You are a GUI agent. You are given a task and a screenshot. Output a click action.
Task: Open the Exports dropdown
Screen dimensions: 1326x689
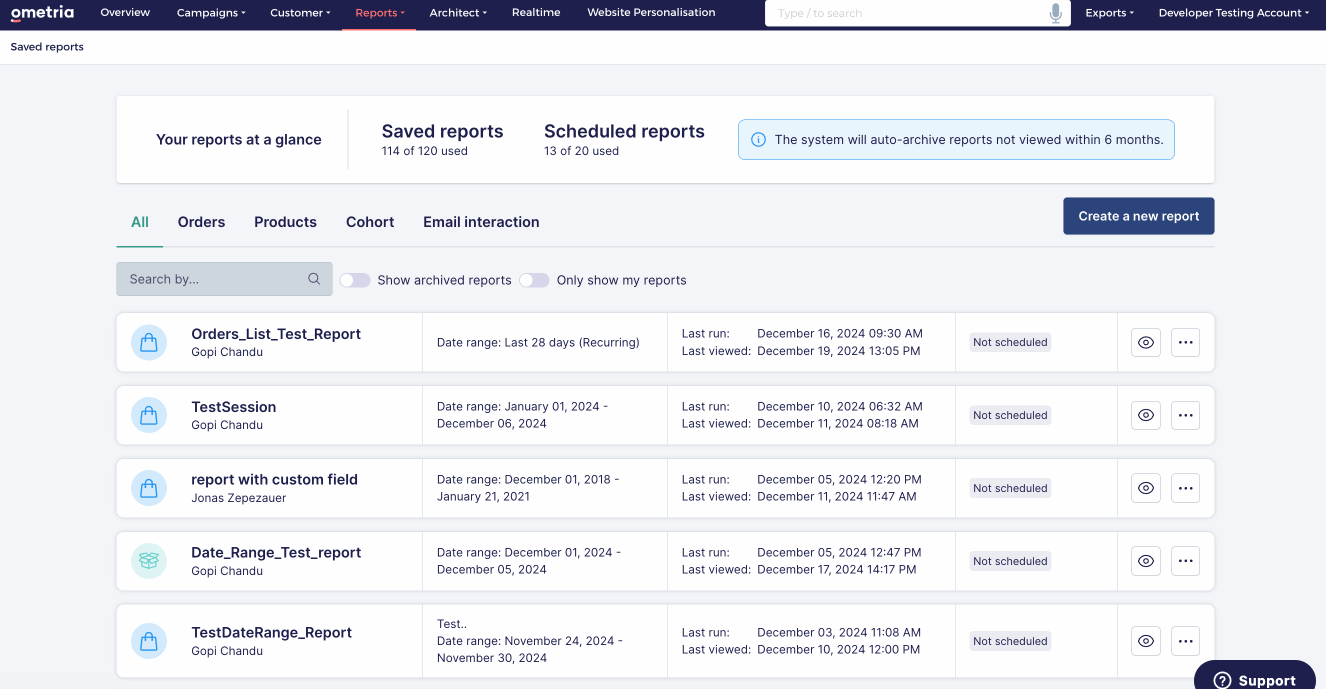click(1109, 13)
